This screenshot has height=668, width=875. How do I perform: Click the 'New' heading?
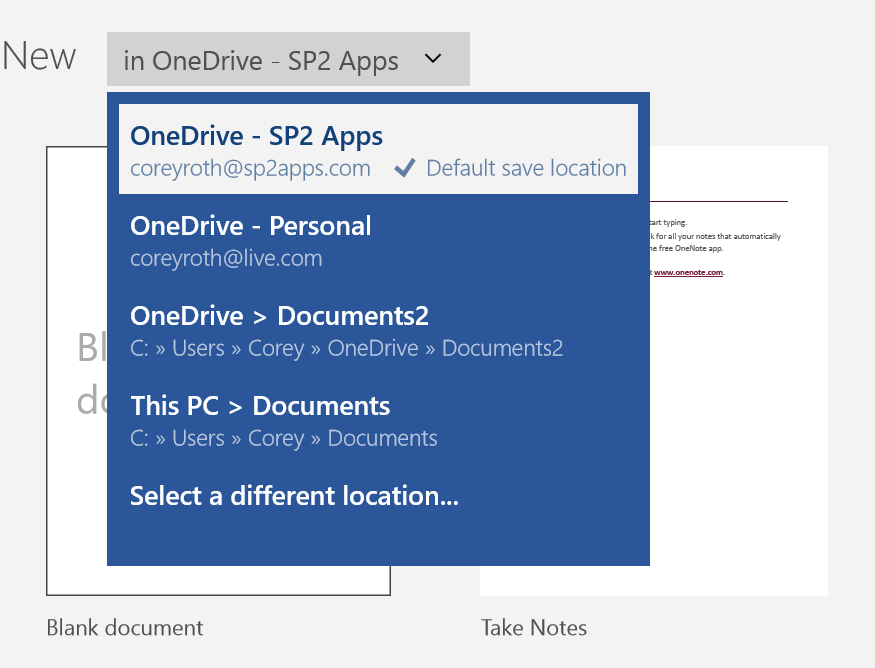pos(39,56)
